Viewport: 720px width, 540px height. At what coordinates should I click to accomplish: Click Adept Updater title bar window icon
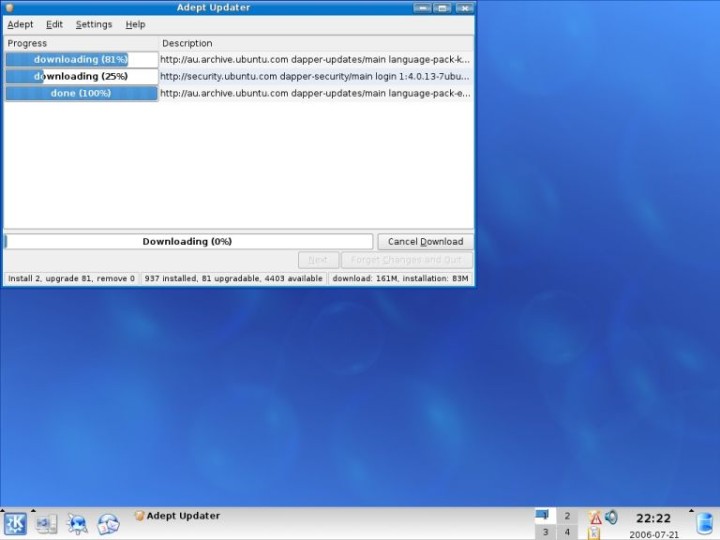(x=10, y=7)
